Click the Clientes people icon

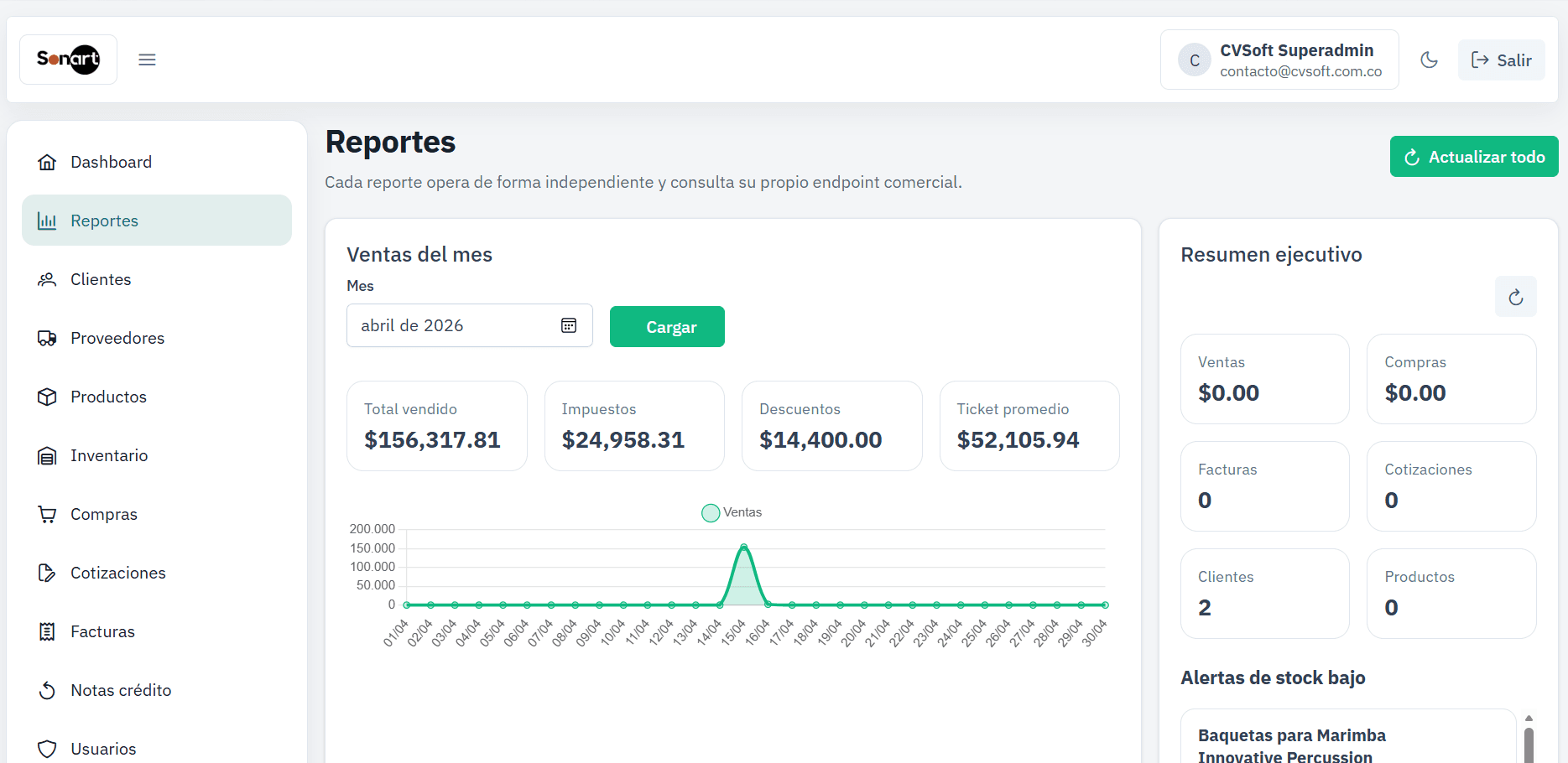tap(47, 279)
